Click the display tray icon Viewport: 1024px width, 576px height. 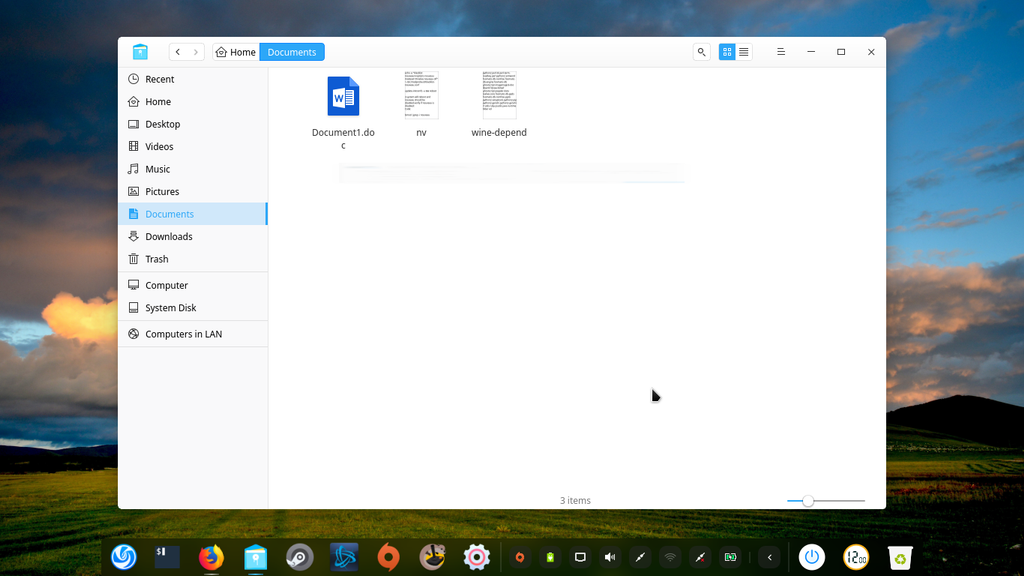click(x=580, y=557)
